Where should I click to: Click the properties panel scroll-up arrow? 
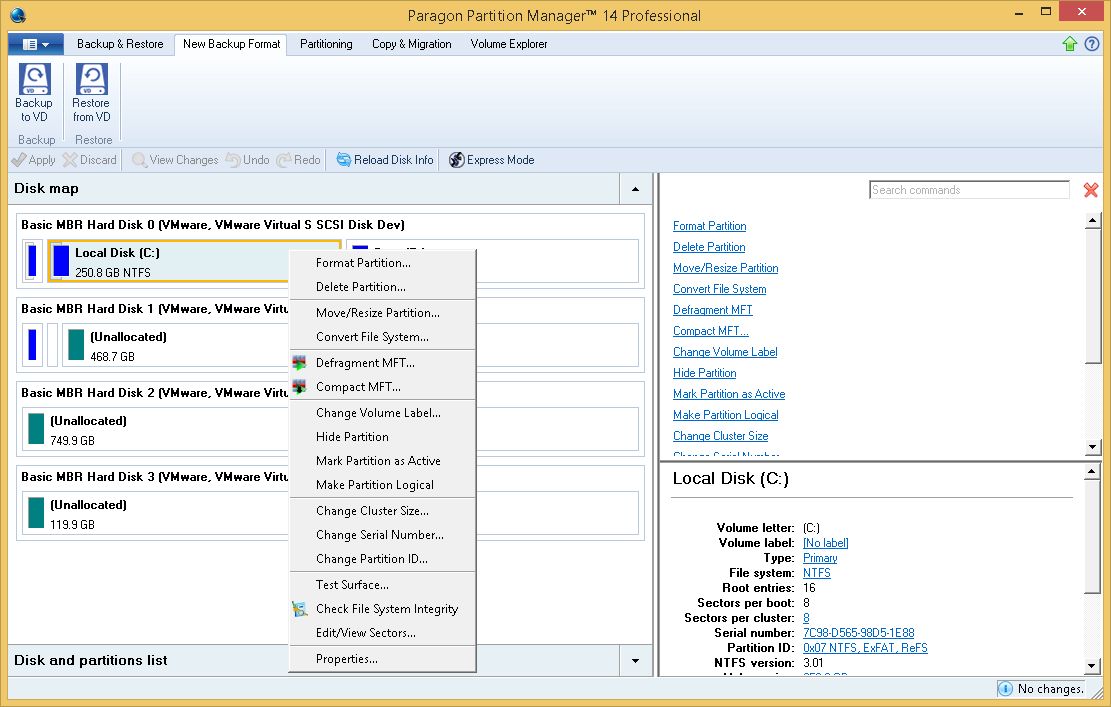1092,471
